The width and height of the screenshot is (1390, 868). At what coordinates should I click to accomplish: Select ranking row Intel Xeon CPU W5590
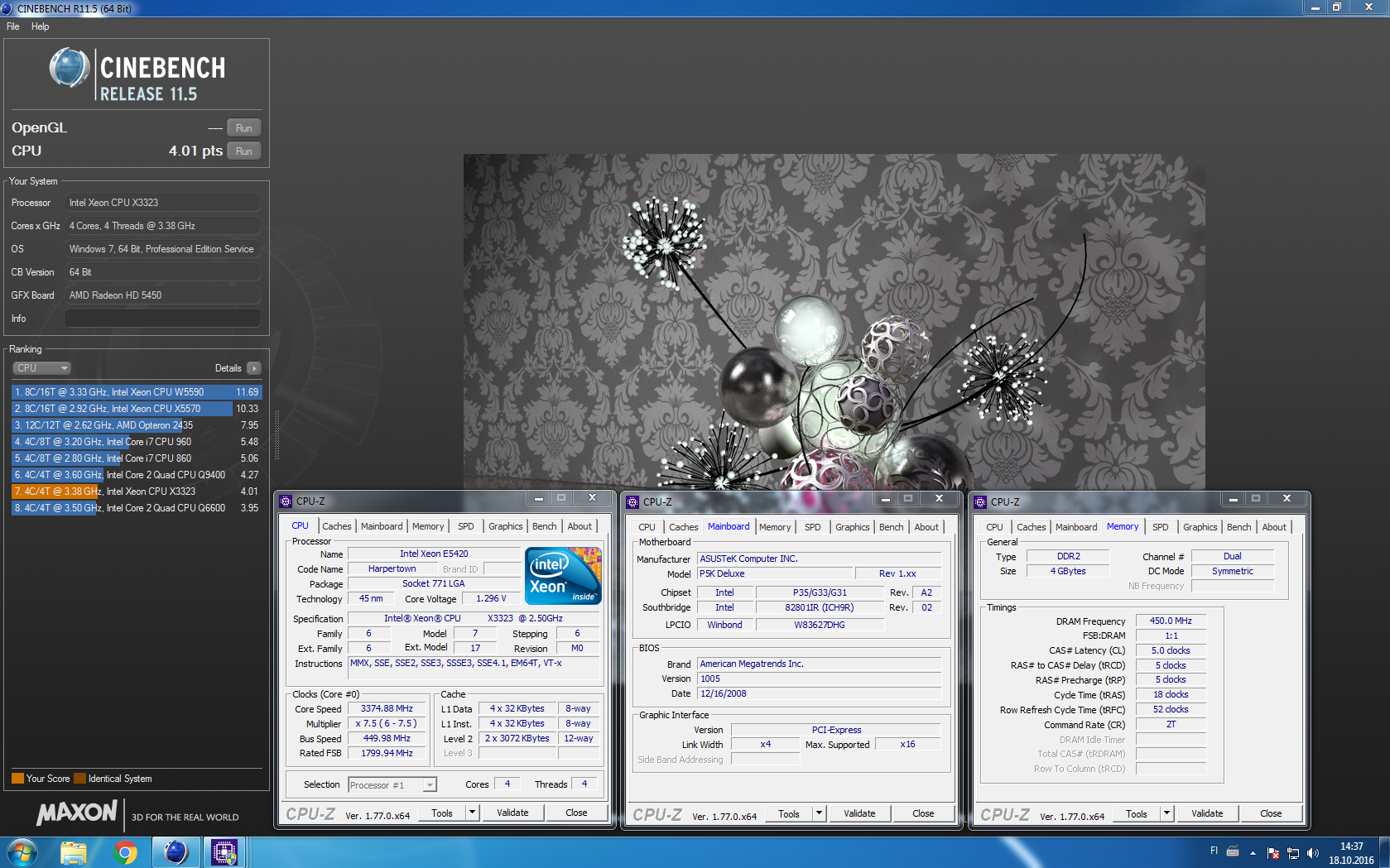pos(137,392)
